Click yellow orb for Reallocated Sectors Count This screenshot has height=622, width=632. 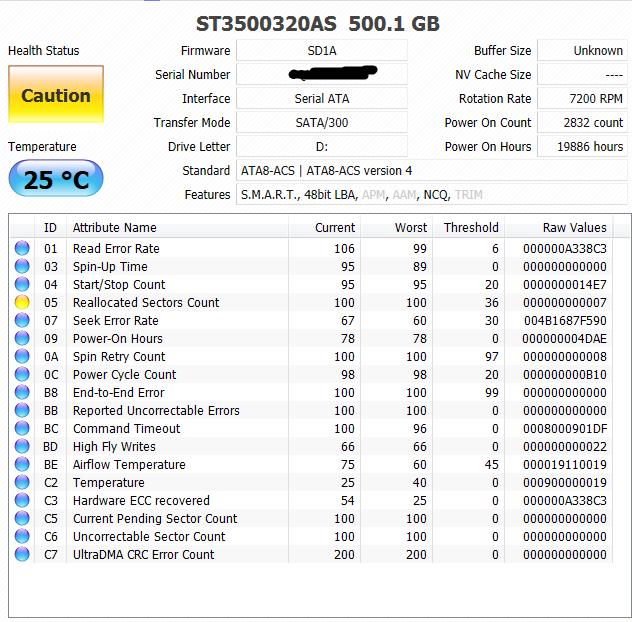pos(22,302)
